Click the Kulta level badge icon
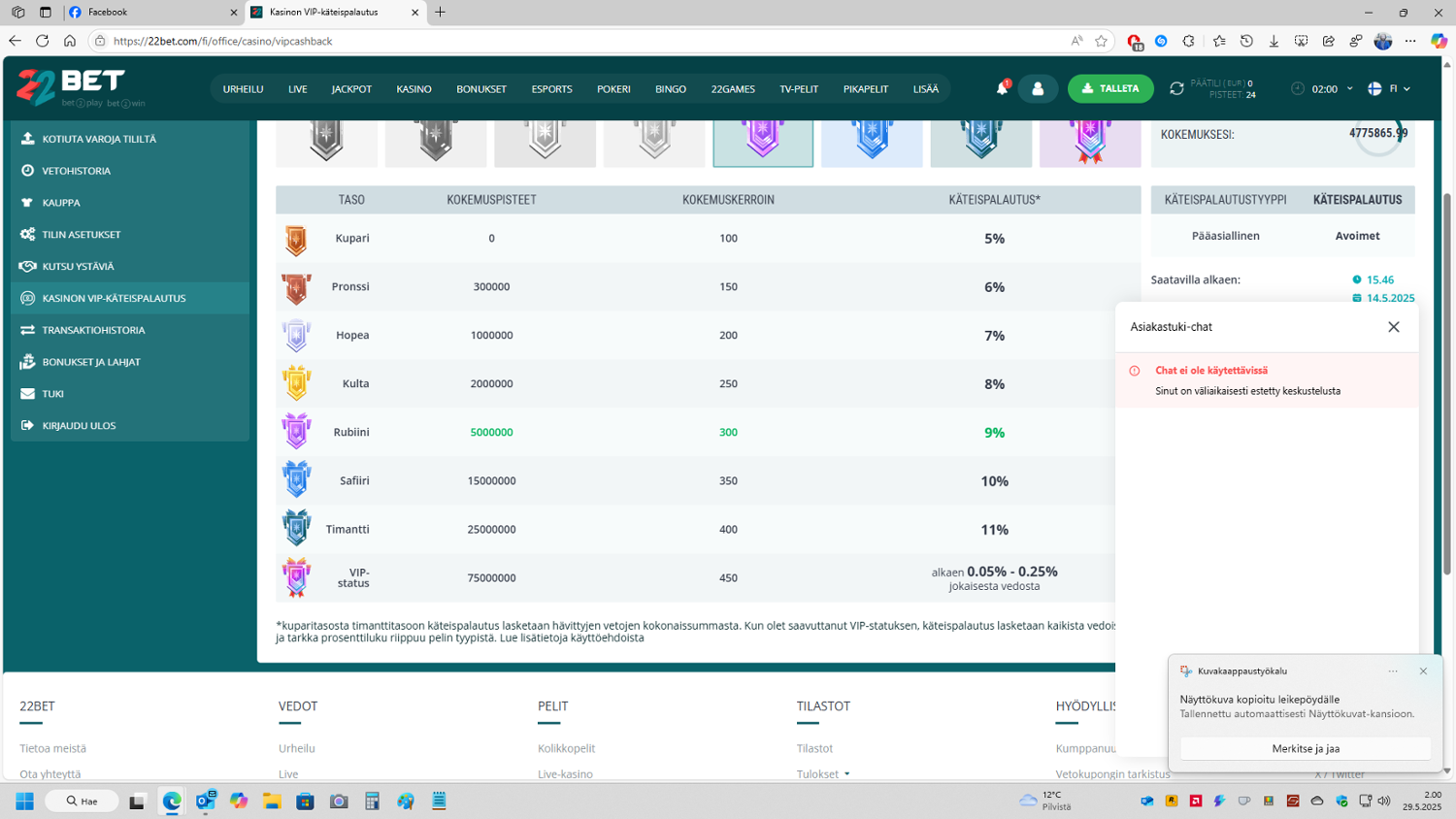The width and height of the screenshot is (1456, 819). [x=296, y=383]
